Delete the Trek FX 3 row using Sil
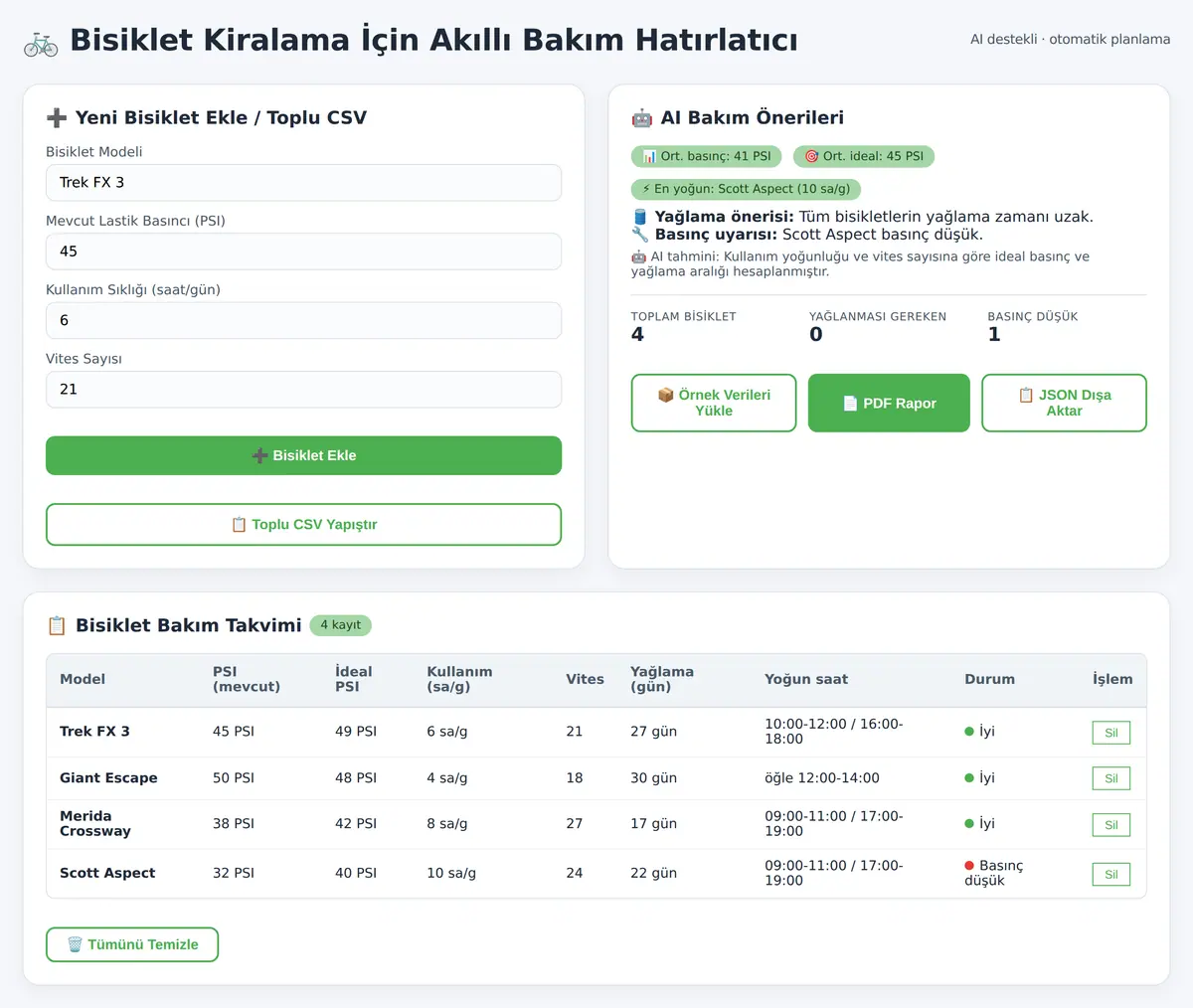The width and height of the screenshot is (1193, 1008). [1111, 733]
